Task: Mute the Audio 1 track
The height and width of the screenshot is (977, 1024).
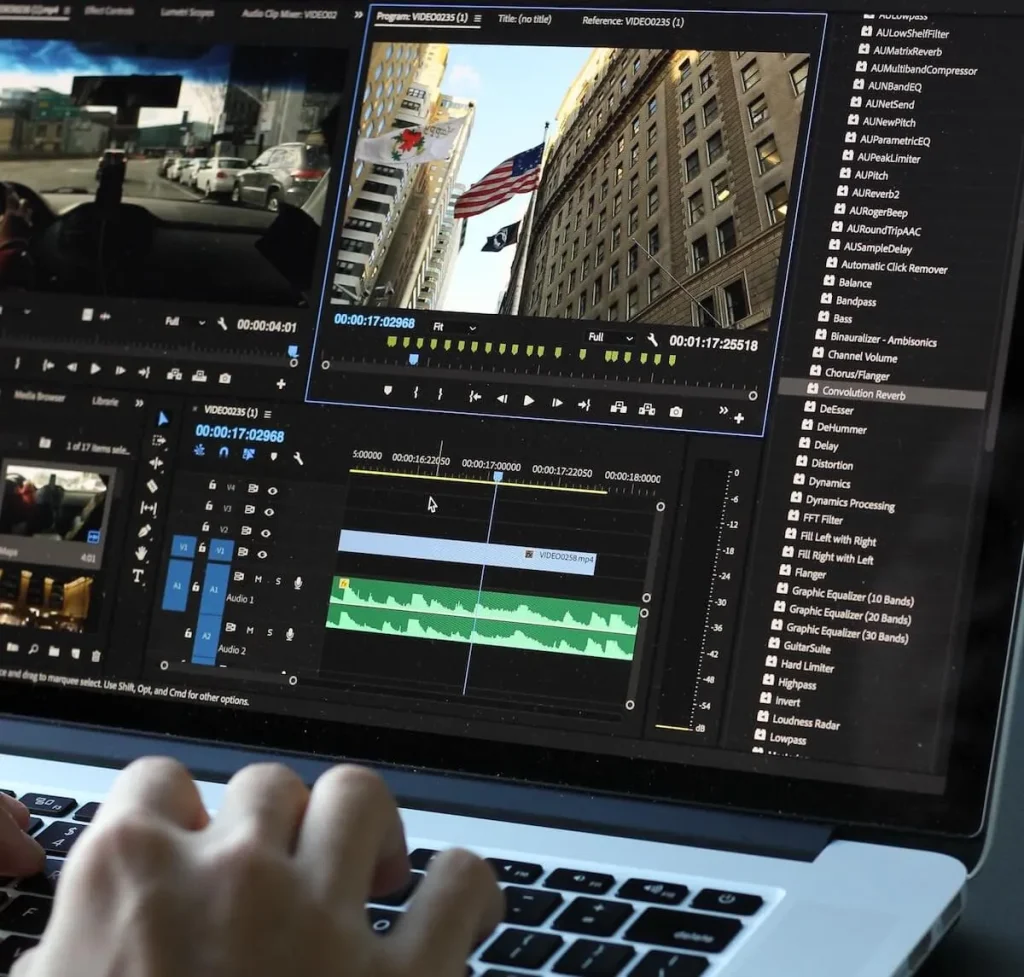Action: [257, 579]
